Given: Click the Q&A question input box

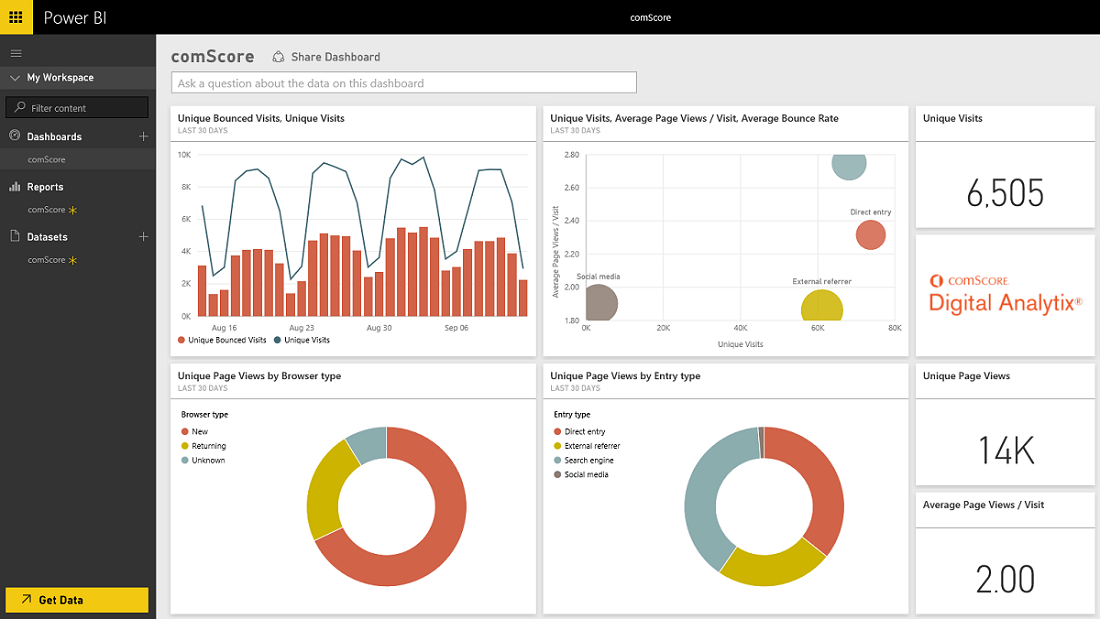Looking at the screenshot, I should click(404, 83).
